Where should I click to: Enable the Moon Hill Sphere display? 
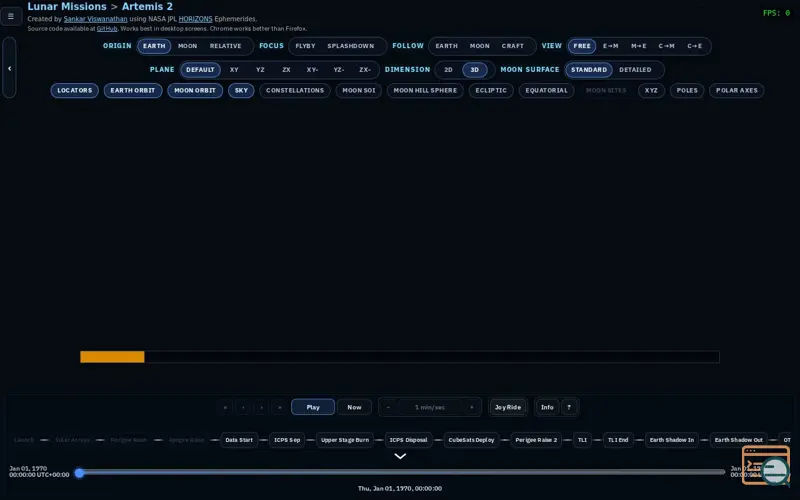coord(425,90)
